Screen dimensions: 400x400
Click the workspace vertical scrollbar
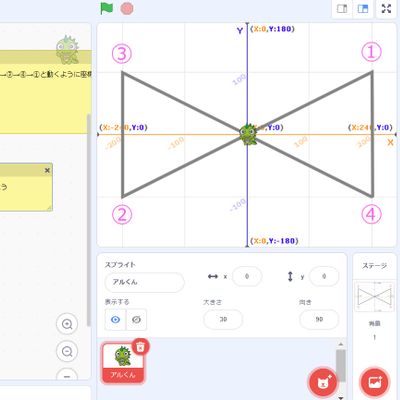pos(89,220)
